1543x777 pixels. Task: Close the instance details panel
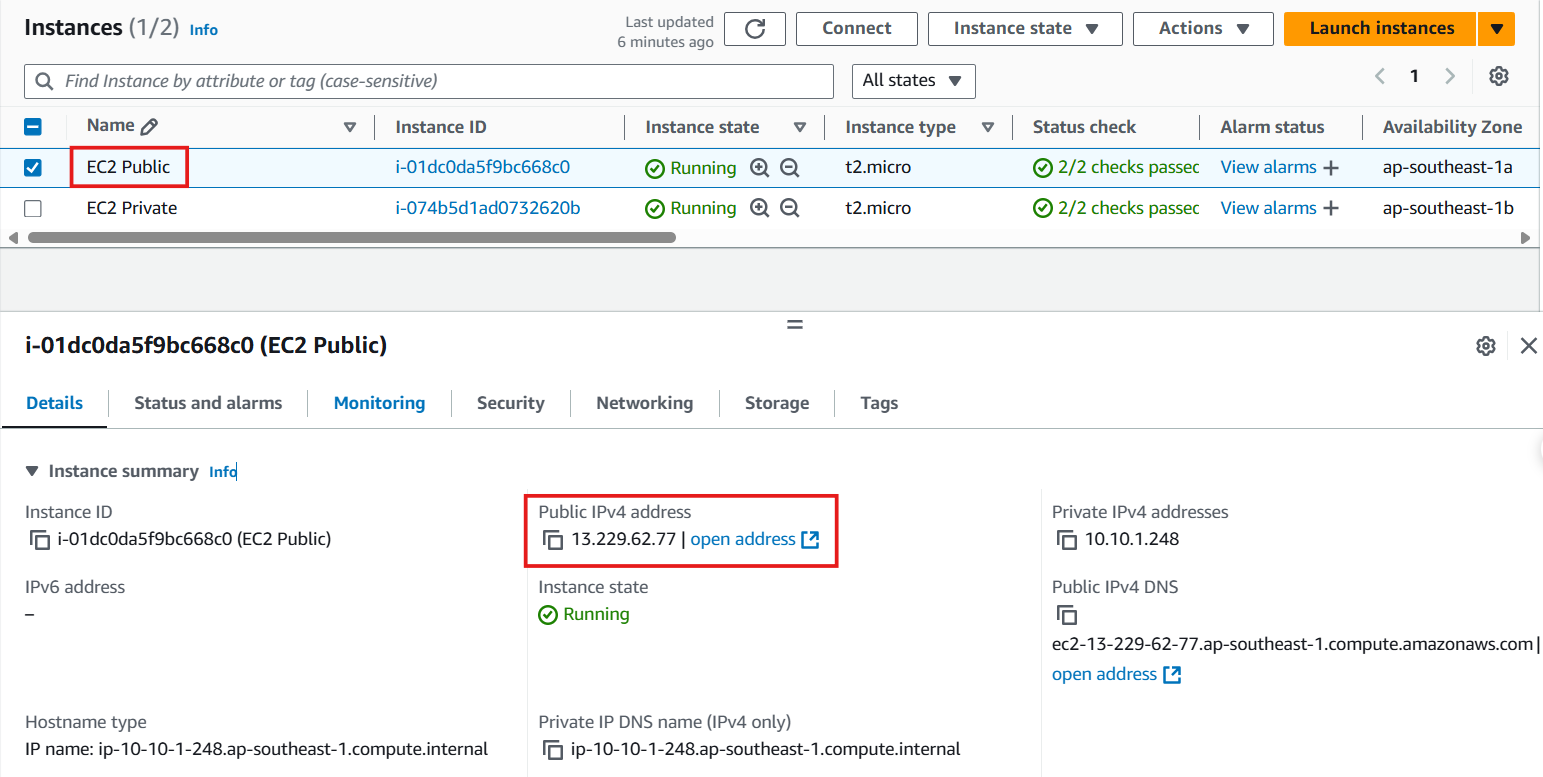pyautogui.click(x=1528, y=346)
